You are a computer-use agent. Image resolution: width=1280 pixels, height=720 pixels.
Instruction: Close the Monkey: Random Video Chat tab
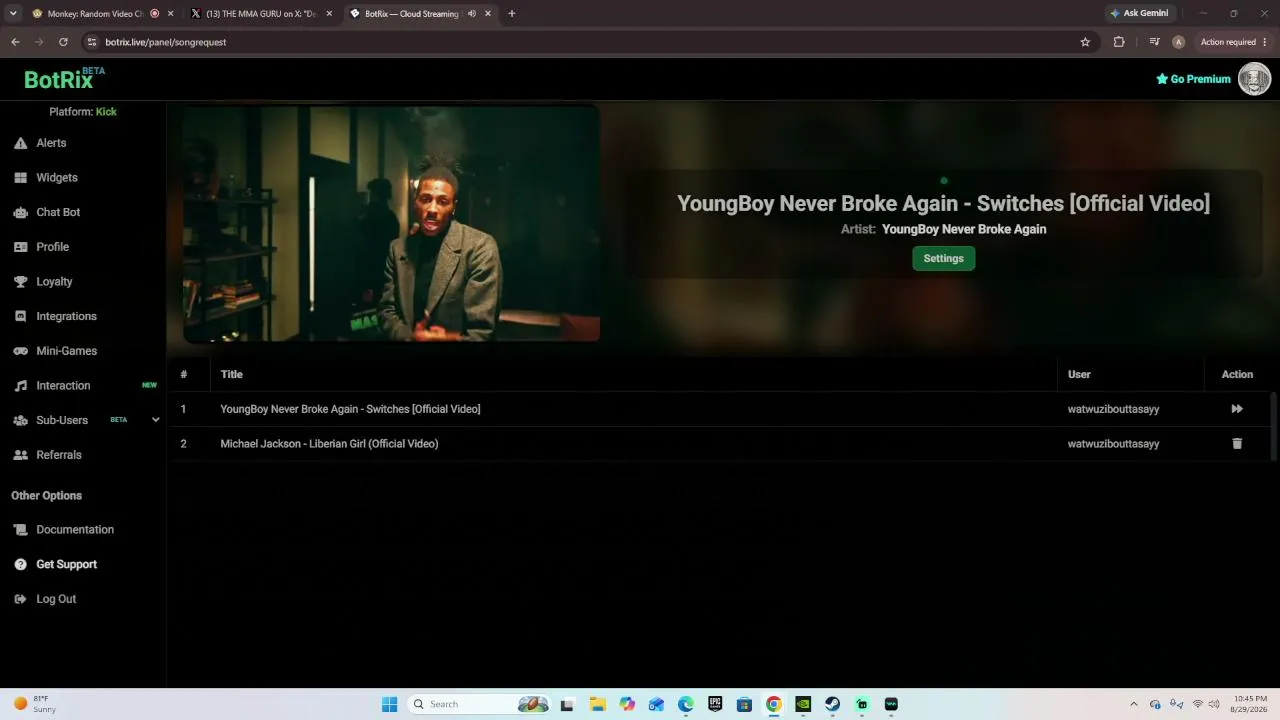pos(171,14)
